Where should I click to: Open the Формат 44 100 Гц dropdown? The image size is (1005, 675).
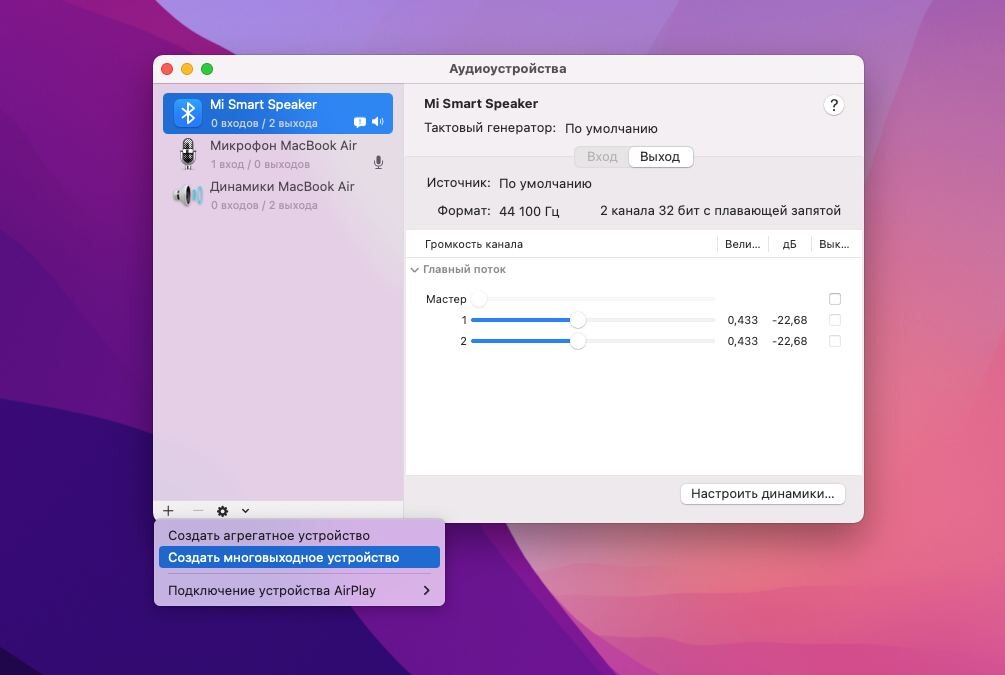point(529,211)
